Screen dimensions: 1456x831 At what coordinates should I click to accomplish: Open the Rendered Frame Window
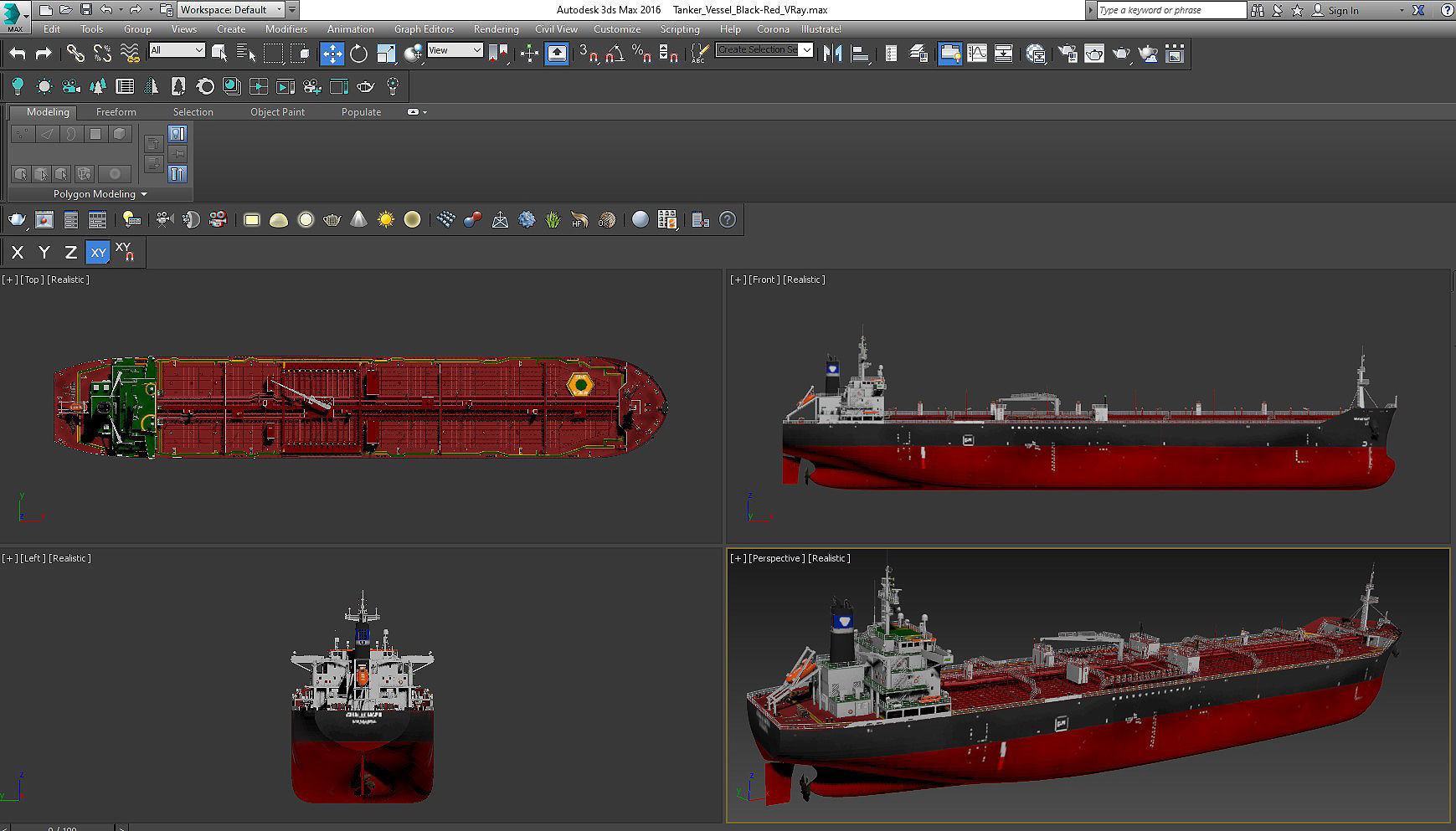[1094, 54]
